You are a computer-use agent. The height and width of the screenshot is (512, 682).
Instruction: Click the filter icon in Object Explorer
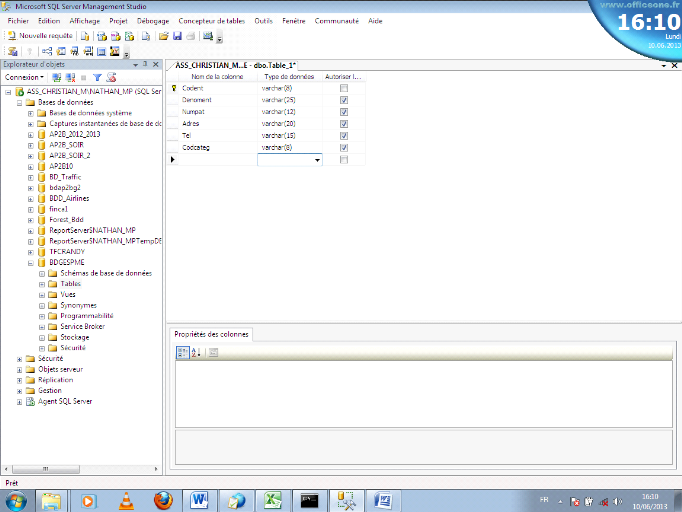coord(97,77)
